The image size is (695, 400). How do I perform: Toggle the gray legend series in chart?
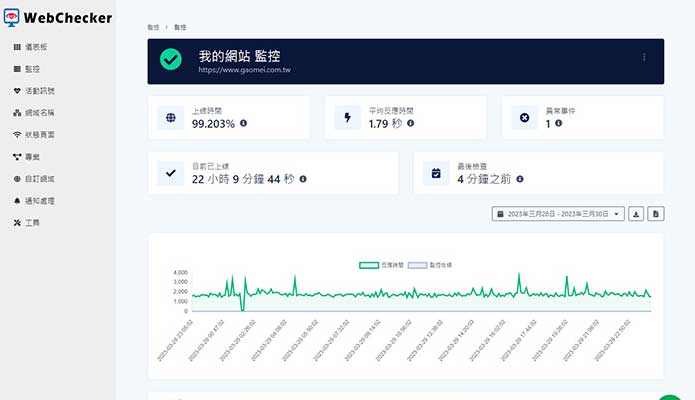(428, 265)
